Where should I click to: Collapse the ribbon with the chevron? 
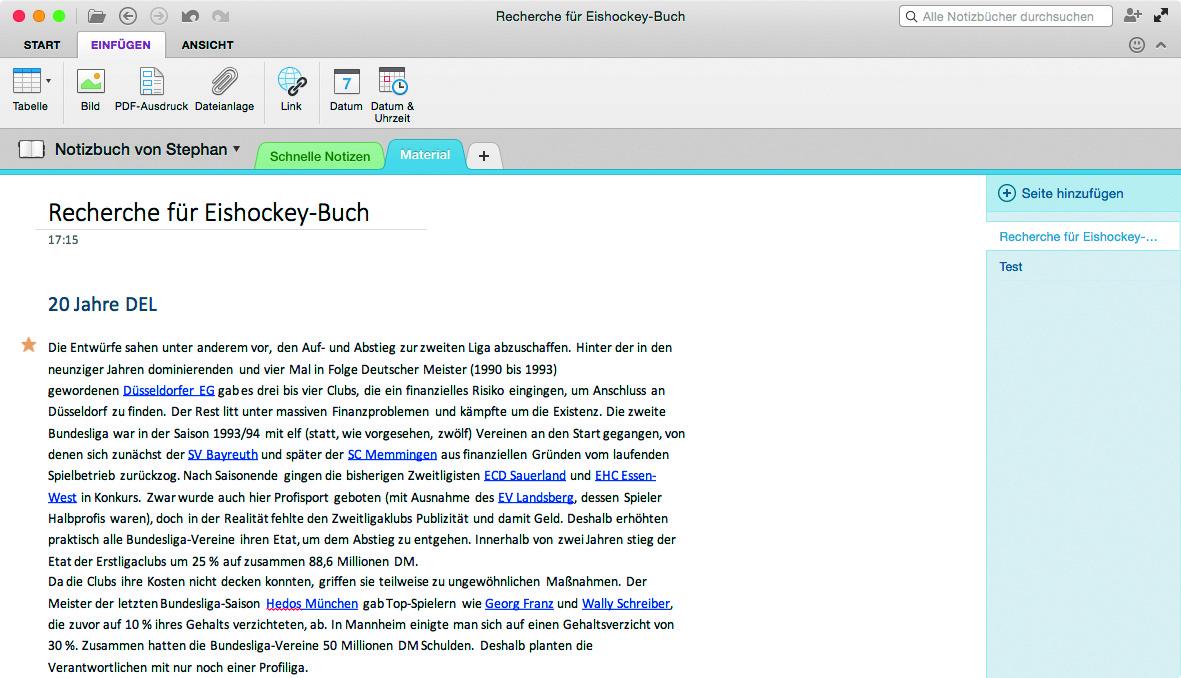pos(1161,45)
